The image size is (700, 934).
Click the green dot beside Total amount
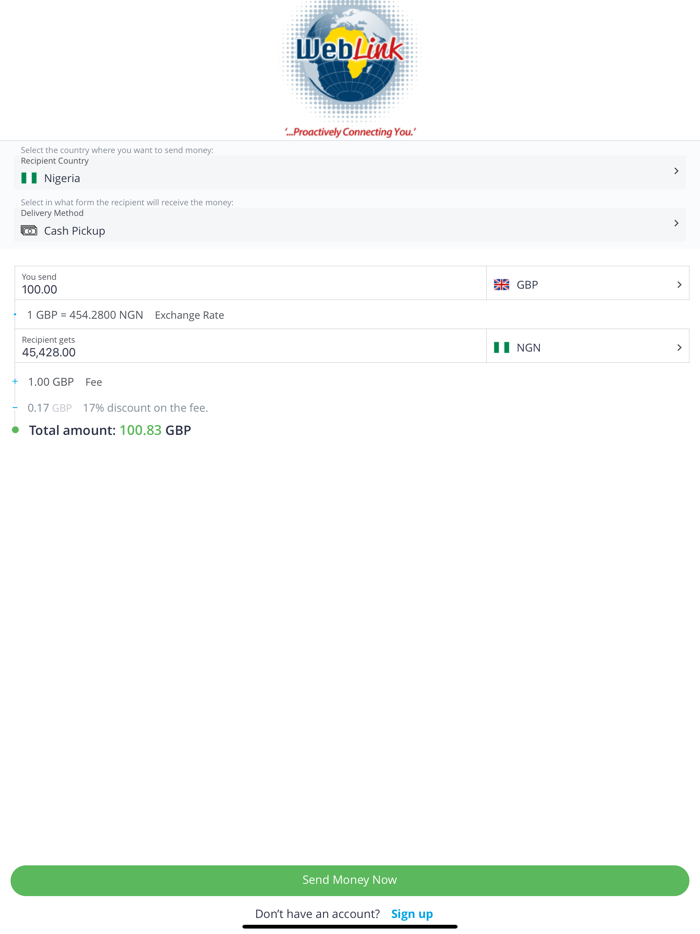14,430
